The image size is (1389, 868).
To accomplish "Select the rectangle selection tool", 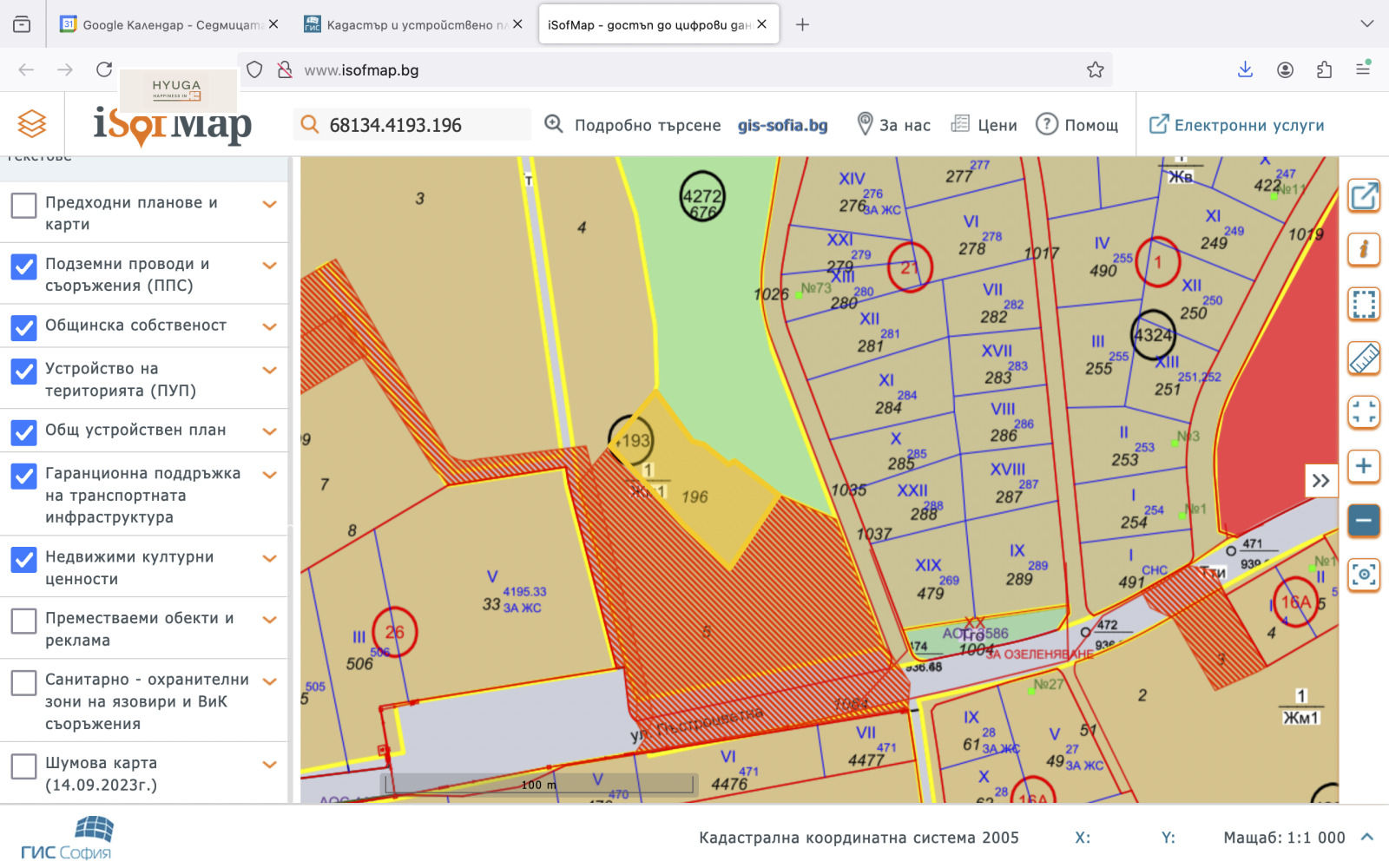I will pos(1363,304).
